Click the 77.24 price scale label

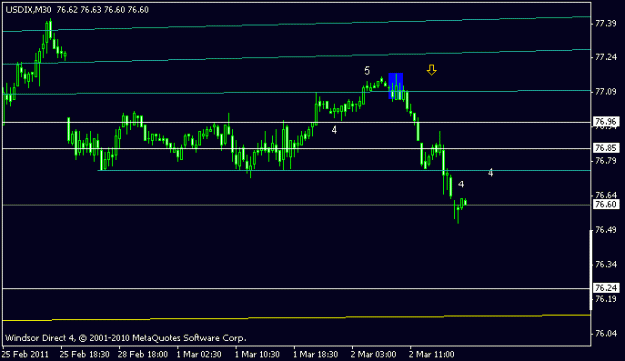tap(605, 57)
